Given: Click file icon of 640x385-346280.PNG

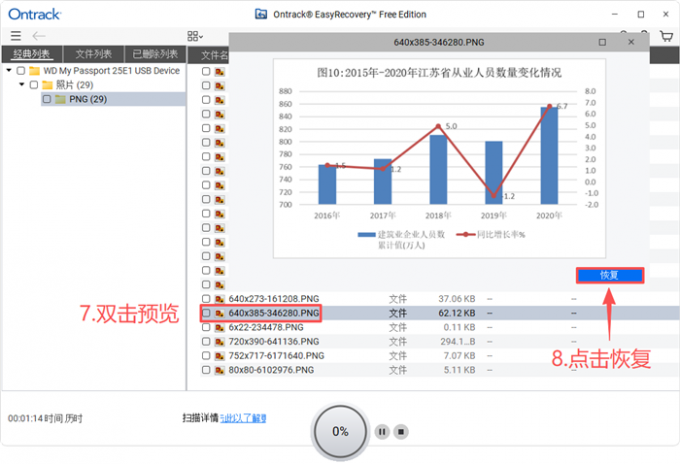Looking at the screenshot, I should 220,313.
